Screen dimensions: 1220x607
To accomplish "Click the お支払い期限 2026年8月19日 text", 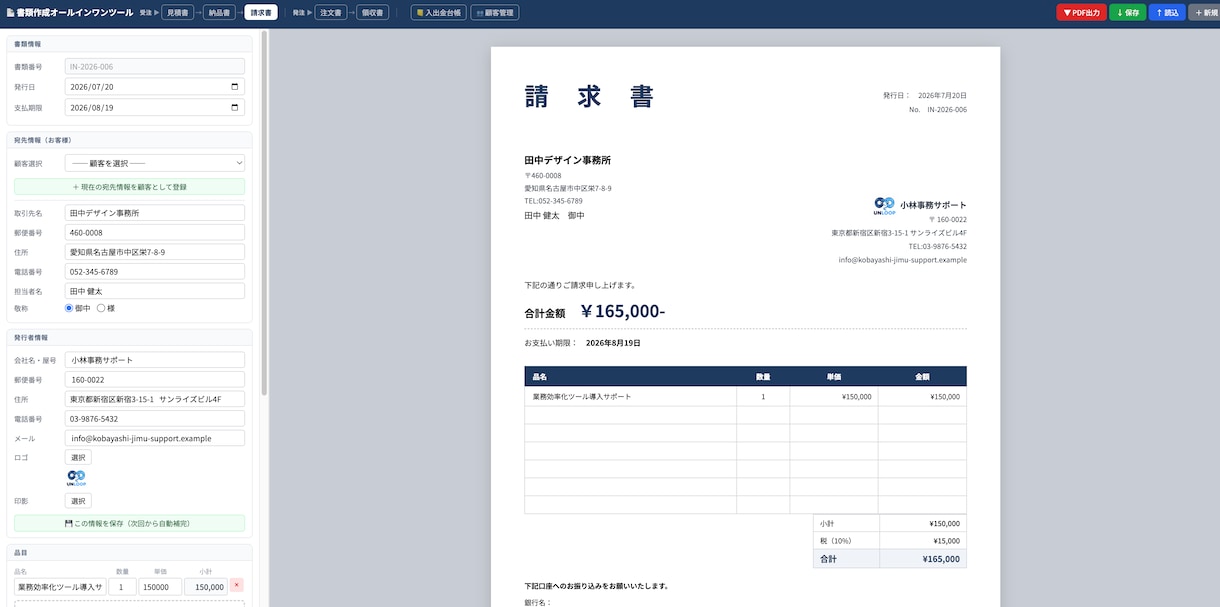I will 582,343.
